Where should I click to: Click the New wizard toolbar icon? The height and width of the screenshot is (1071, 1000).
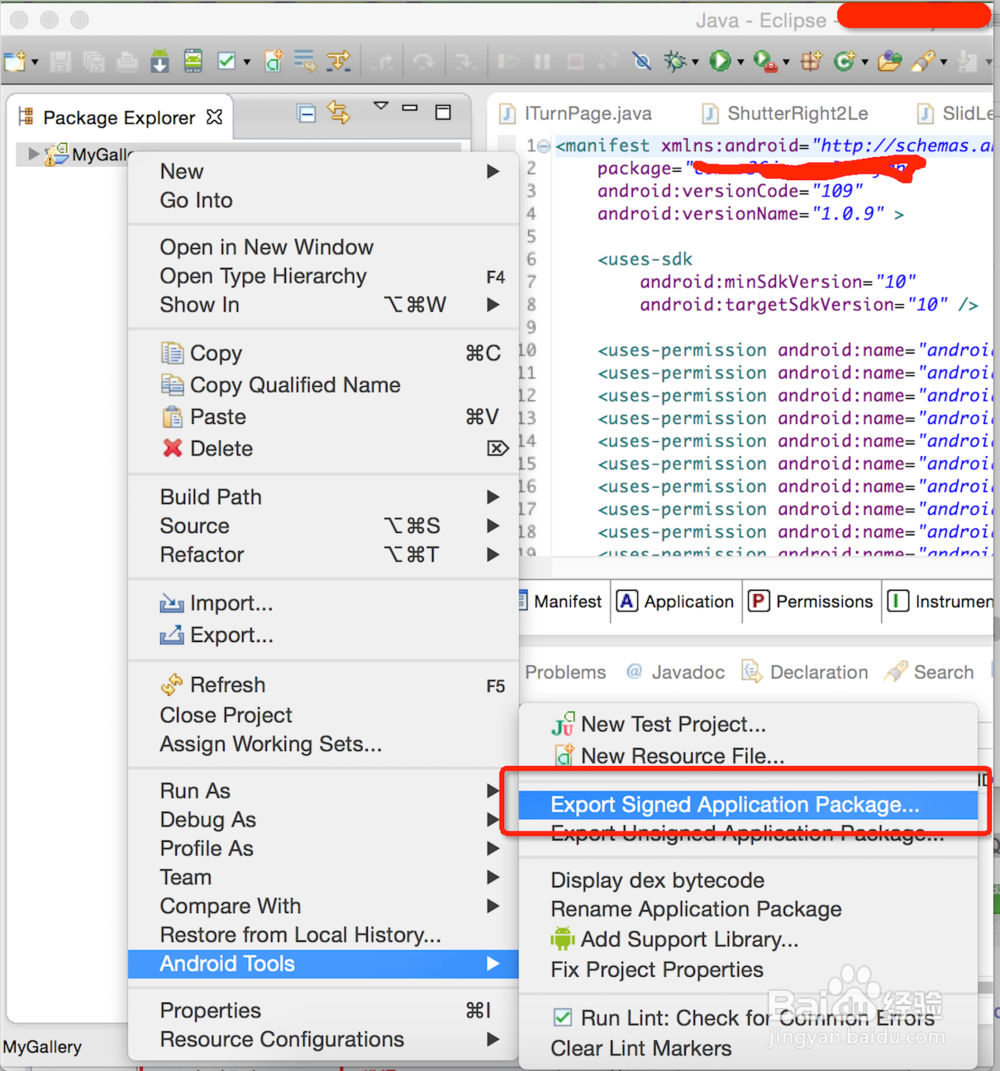click(14, 61)
